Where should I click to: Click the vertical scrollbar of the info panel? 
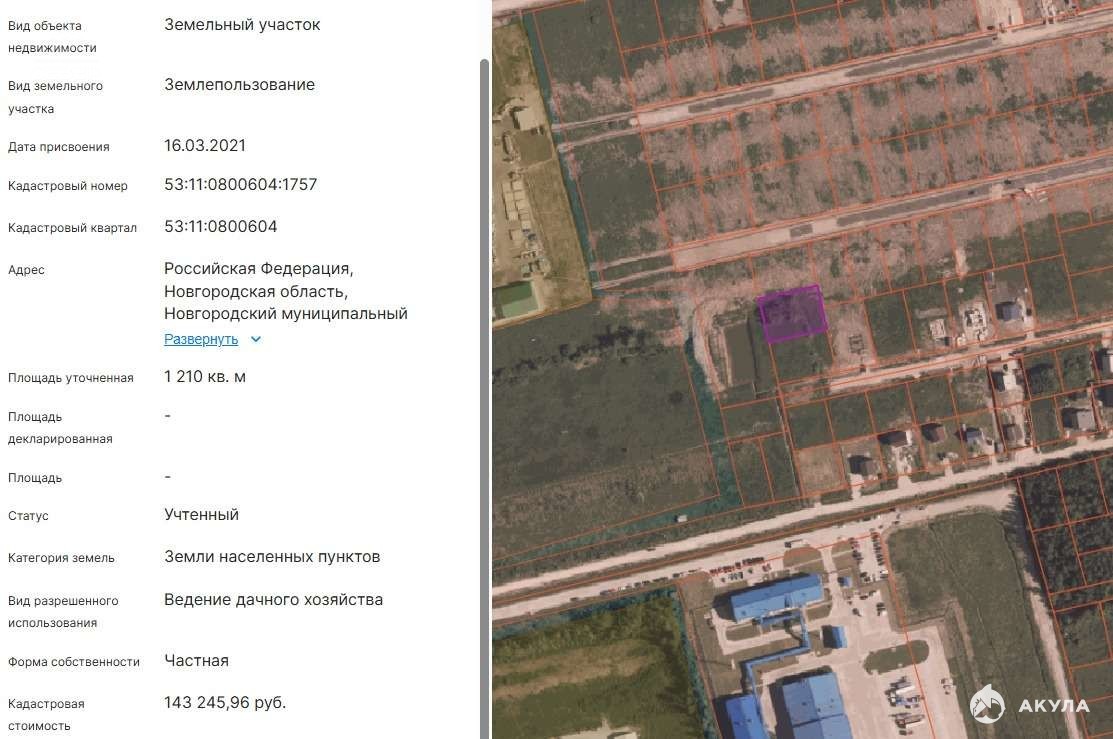[x=485, y=300]
